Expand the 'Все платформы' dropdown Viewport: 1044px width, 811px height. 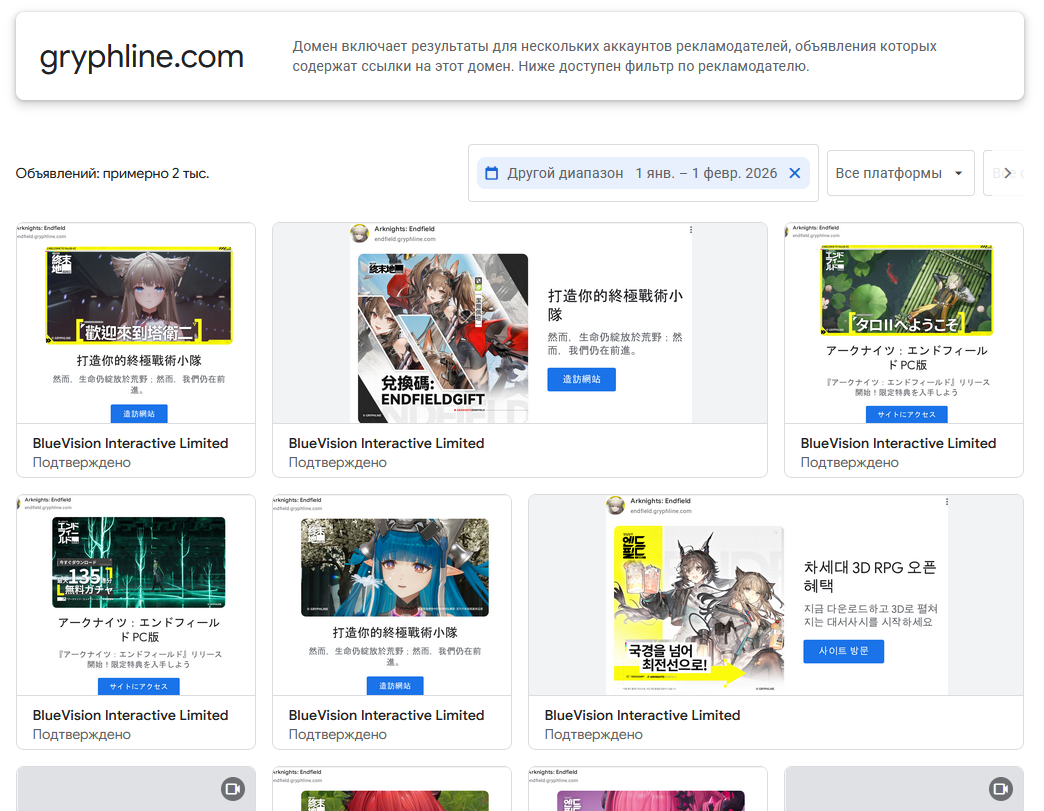(900, 173)
